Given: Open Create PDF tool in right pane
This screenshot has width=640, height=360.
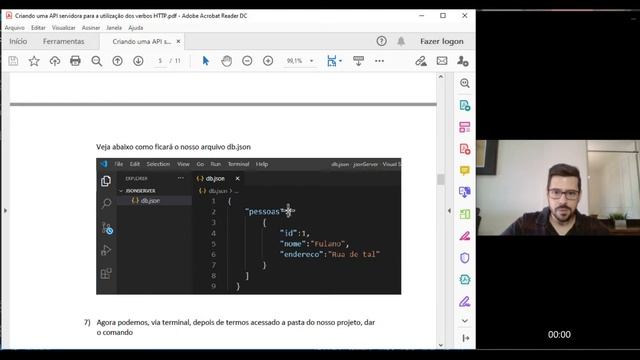Looking at the screenshot, I should tap(464, 149).
